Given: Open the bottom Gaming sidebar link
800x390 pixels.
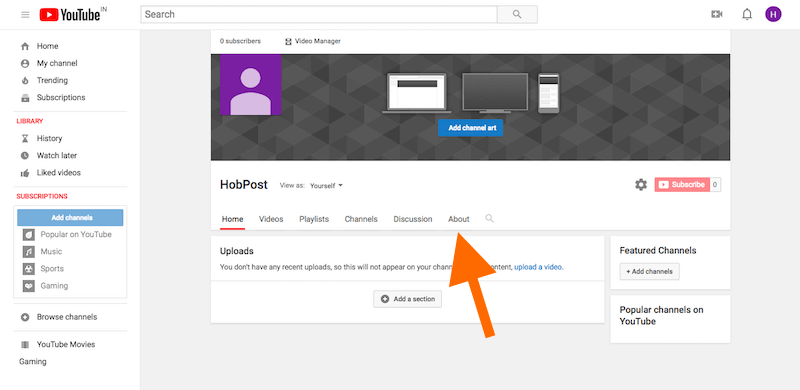Looking at the screenshot, I should point(33,362).
